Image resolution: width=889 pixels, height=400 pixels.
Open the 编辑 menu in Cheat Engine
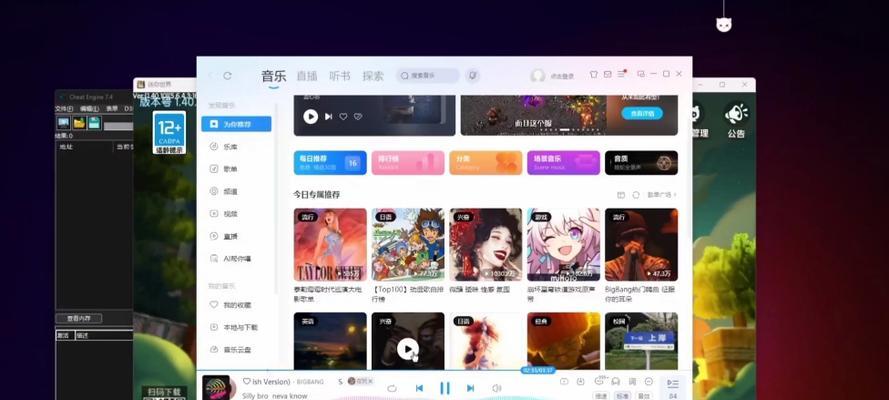tap(90, 109)
